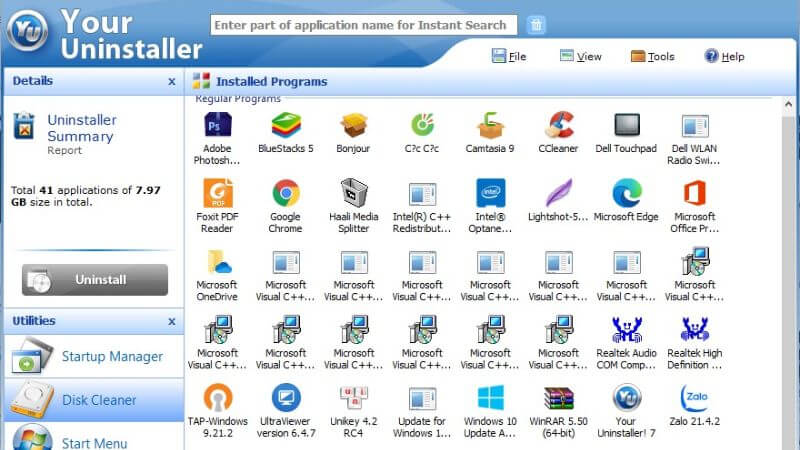The width and height of the screenshot is (800, 450).
Task: Open the Help menu
Action: (724, 56)
